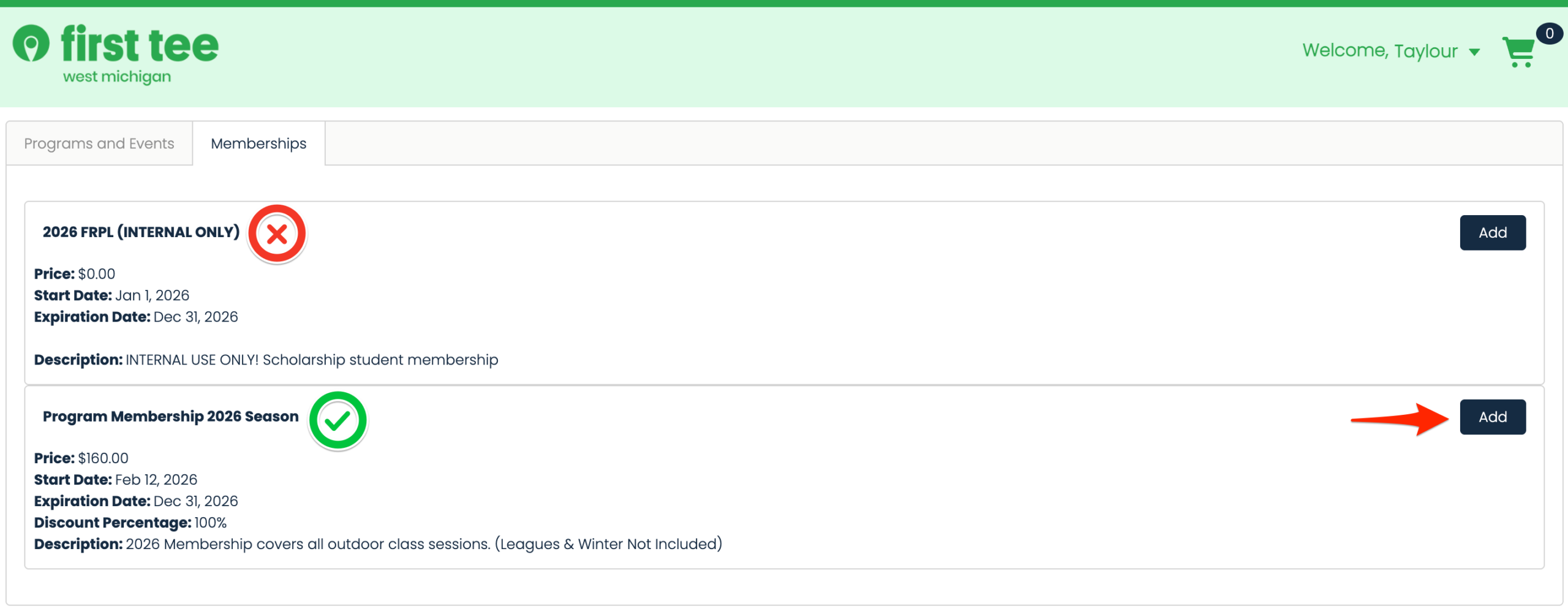Click the $0.00 price line
The height and width of the screenshot is (614, 1568).
pyautogui.click(x=75, y=274)
